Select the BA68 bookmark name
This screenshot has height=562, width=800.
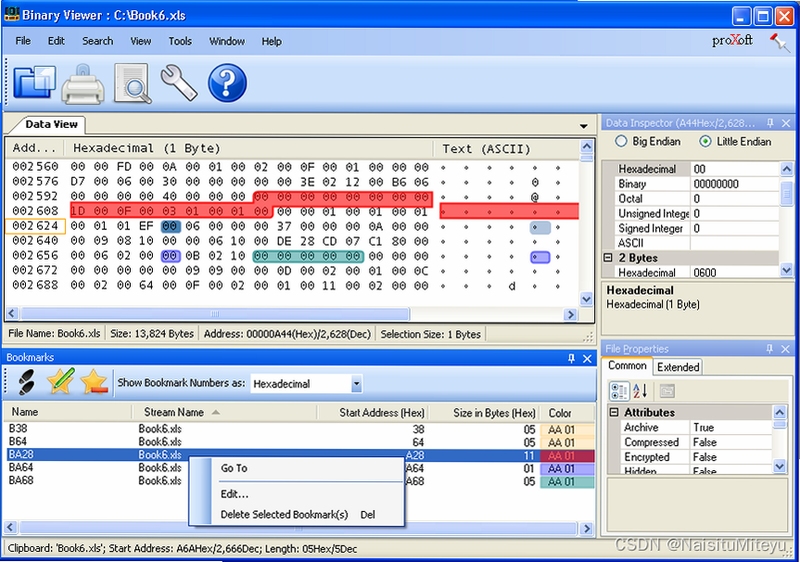click(x=21, y=480)
